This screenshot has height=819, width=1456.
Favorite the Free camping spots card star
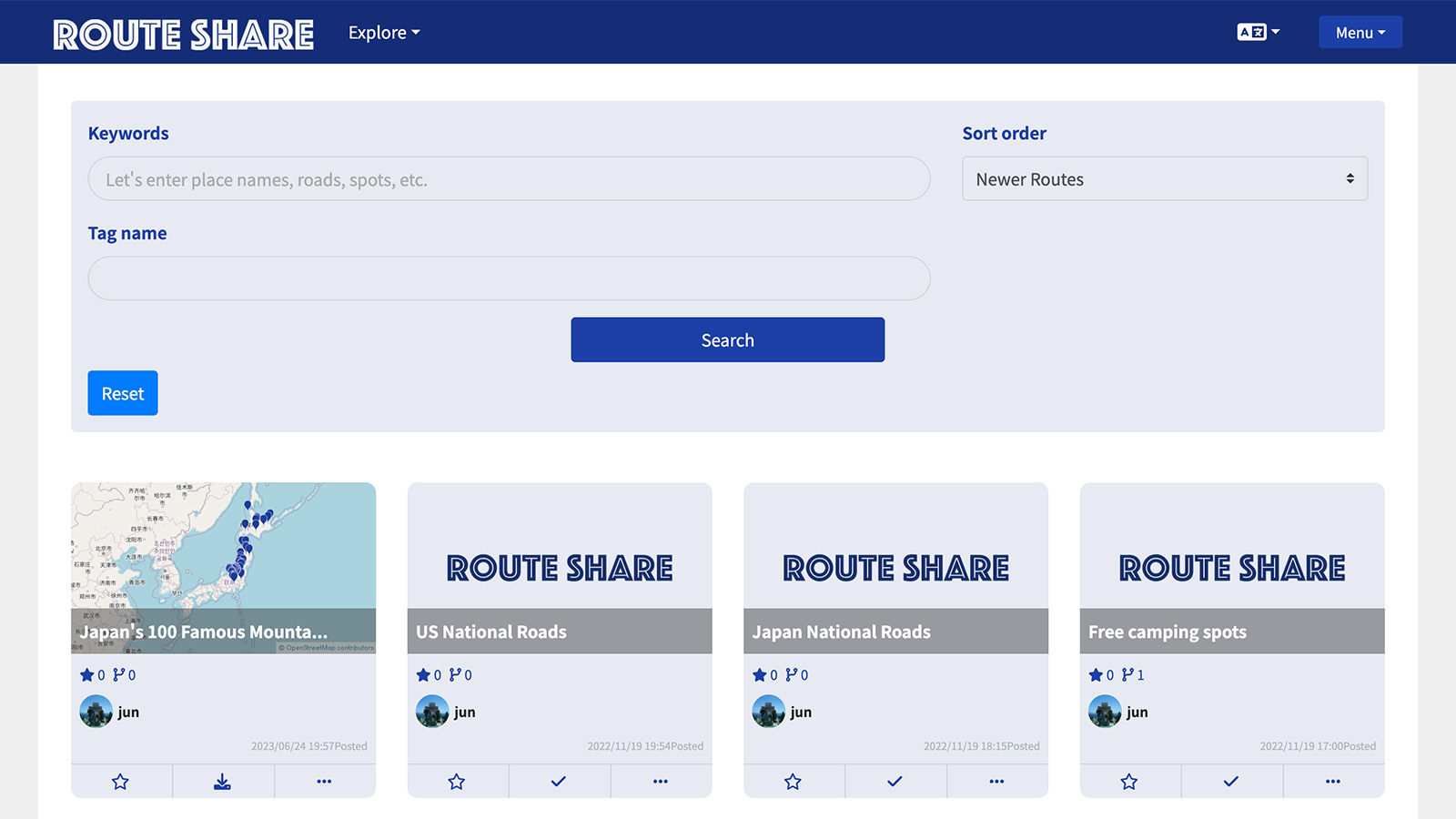[1129, 782]
